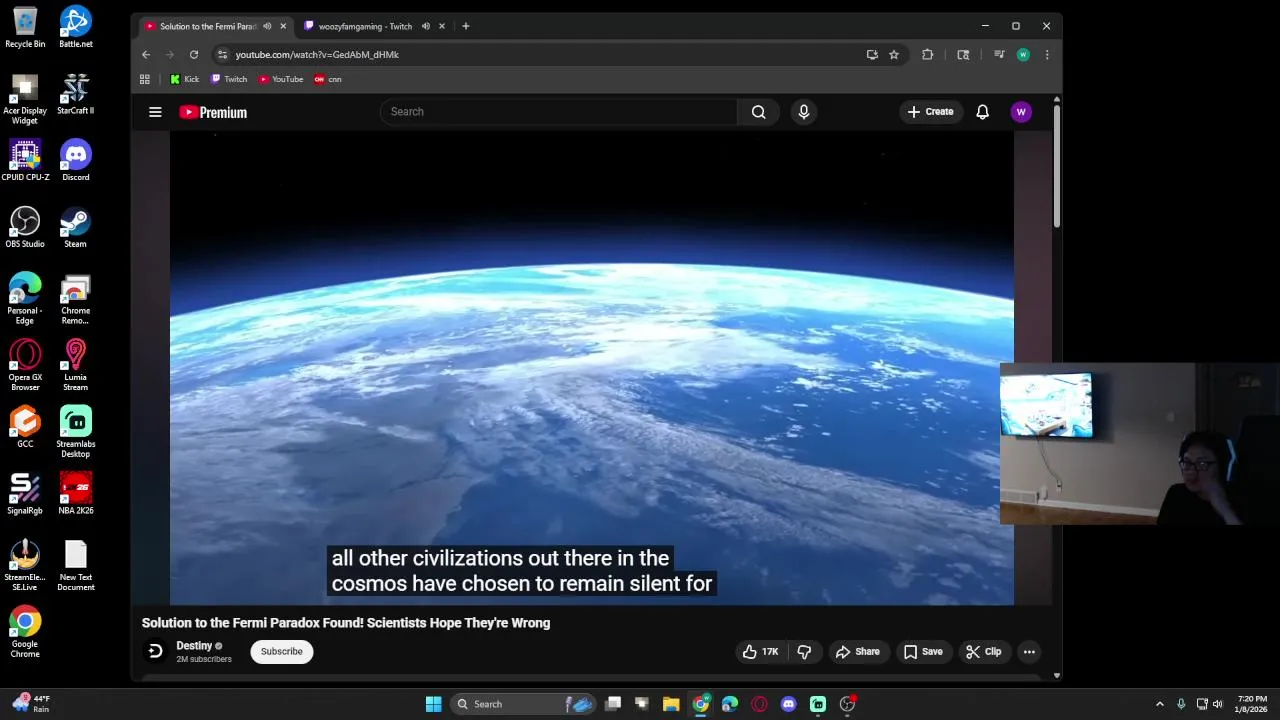Show hidden system tray icons chevron
1280x720 pixels.
1160,704
